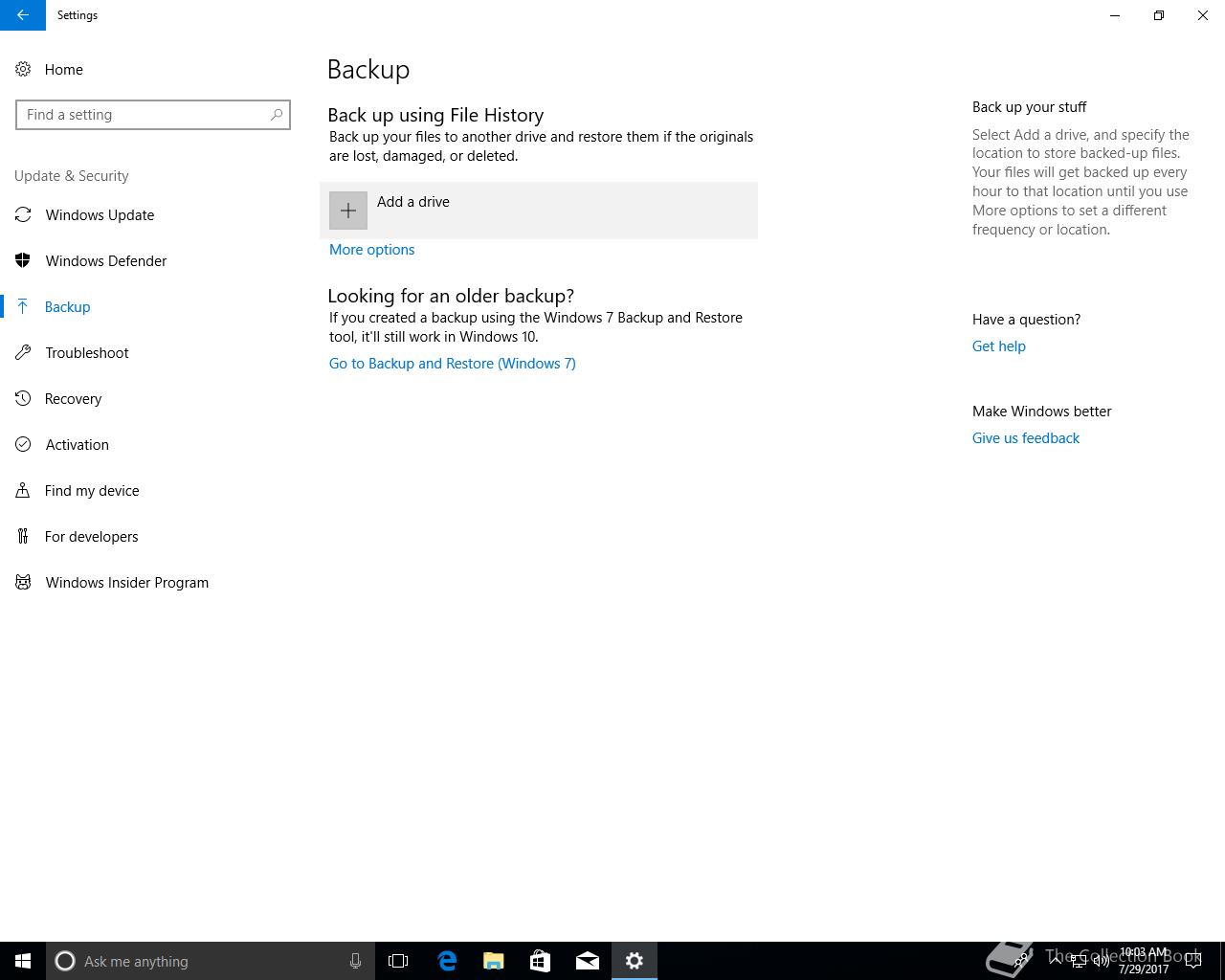1225x980 pixels.
Task: Open File Explorer from the taskbar
Action: point(494,961)
